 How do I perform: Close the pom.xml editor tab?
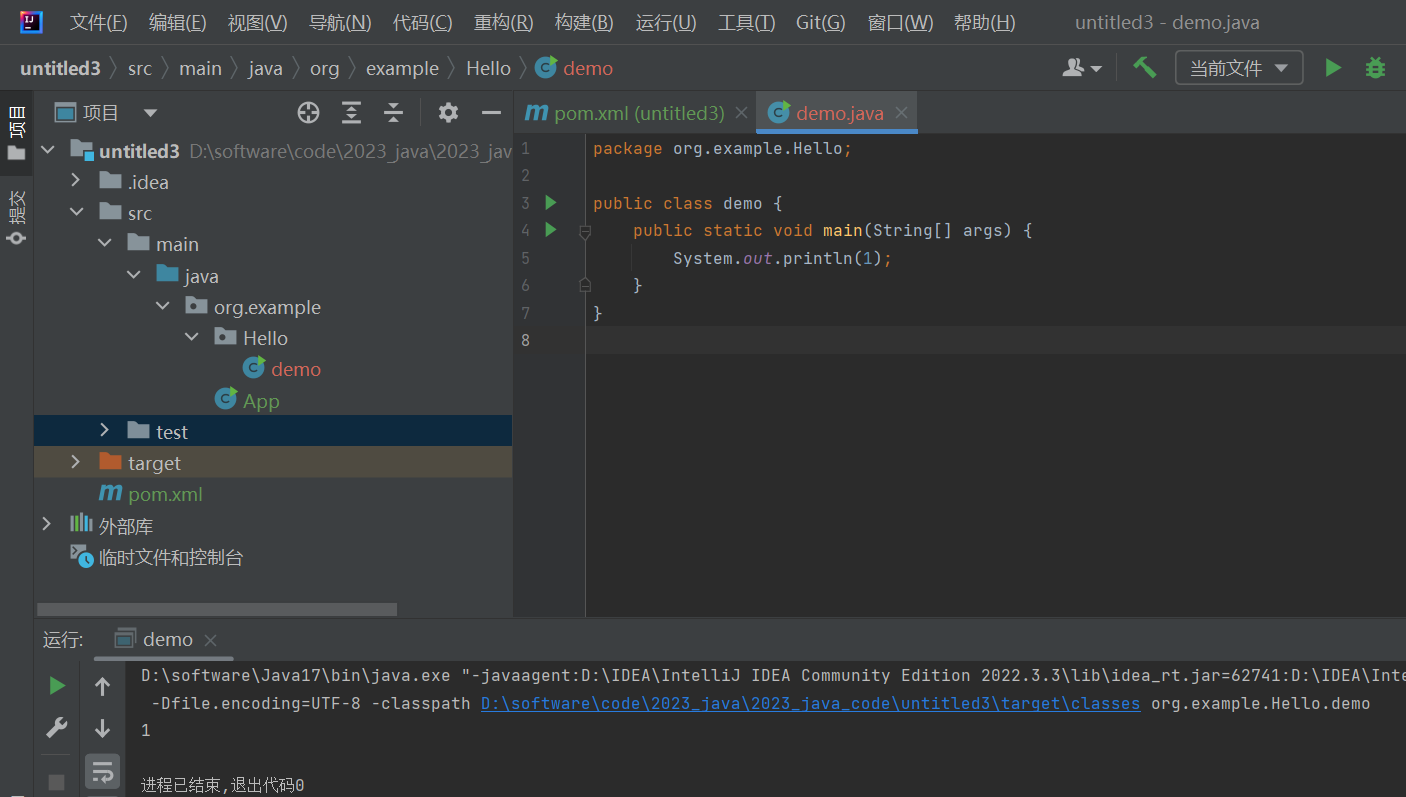[741, 113]
